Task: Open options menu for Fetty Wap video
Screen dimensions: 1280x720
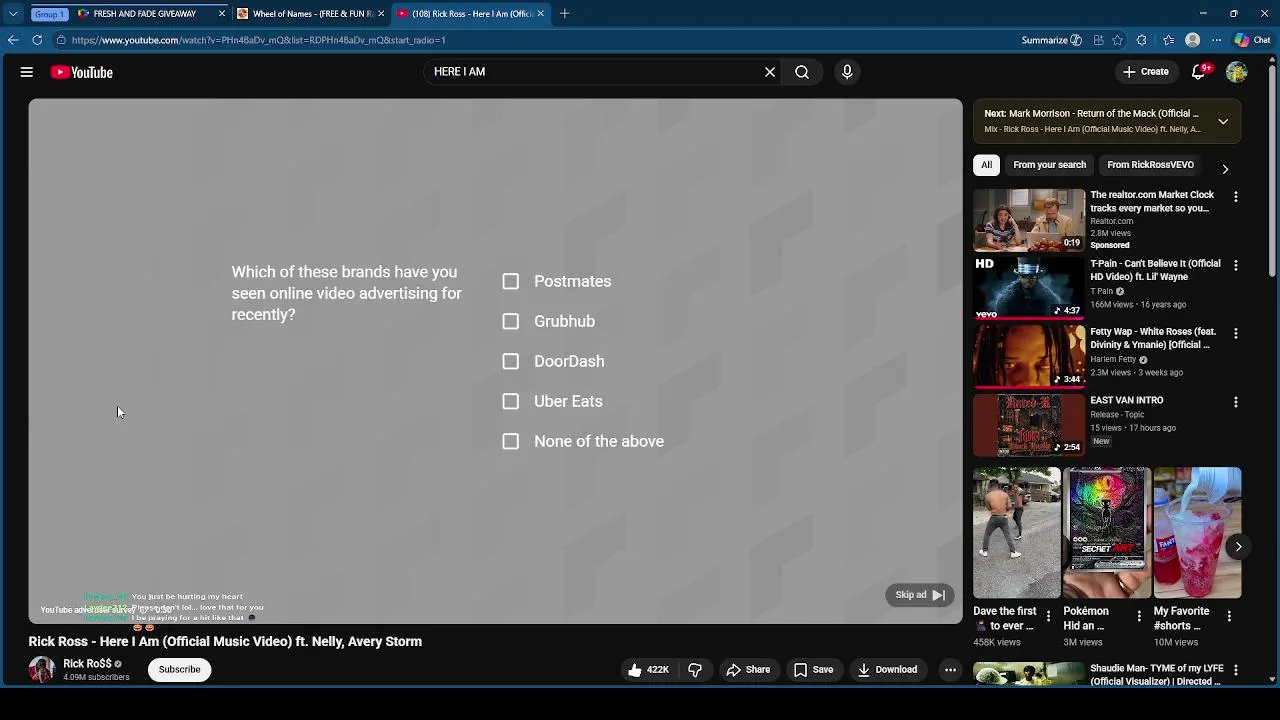Action: click(x=1236, y=333)
